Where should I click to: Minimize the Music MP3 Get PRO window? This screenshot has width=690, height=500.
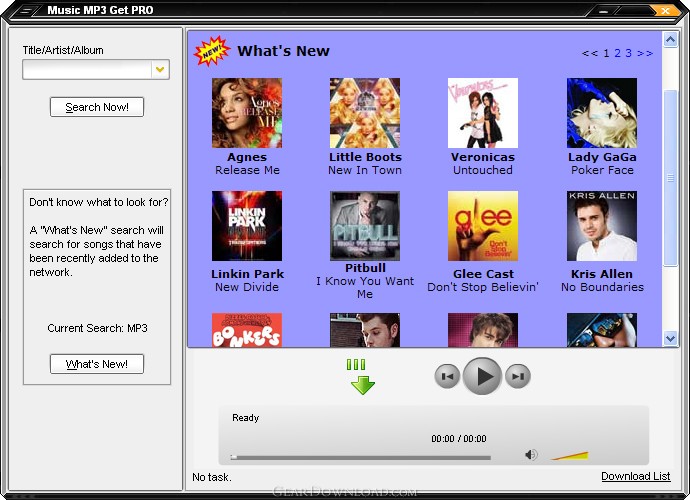[604, 11]
